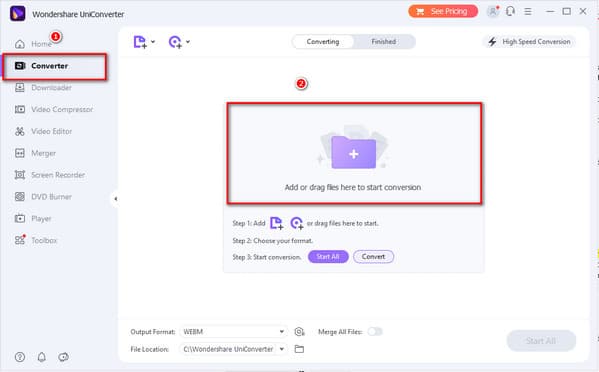Image resolution: width=599 pixels, height=372 pixels.
Task: Close the UniConverter window
Action: click(x=583, y=11)
